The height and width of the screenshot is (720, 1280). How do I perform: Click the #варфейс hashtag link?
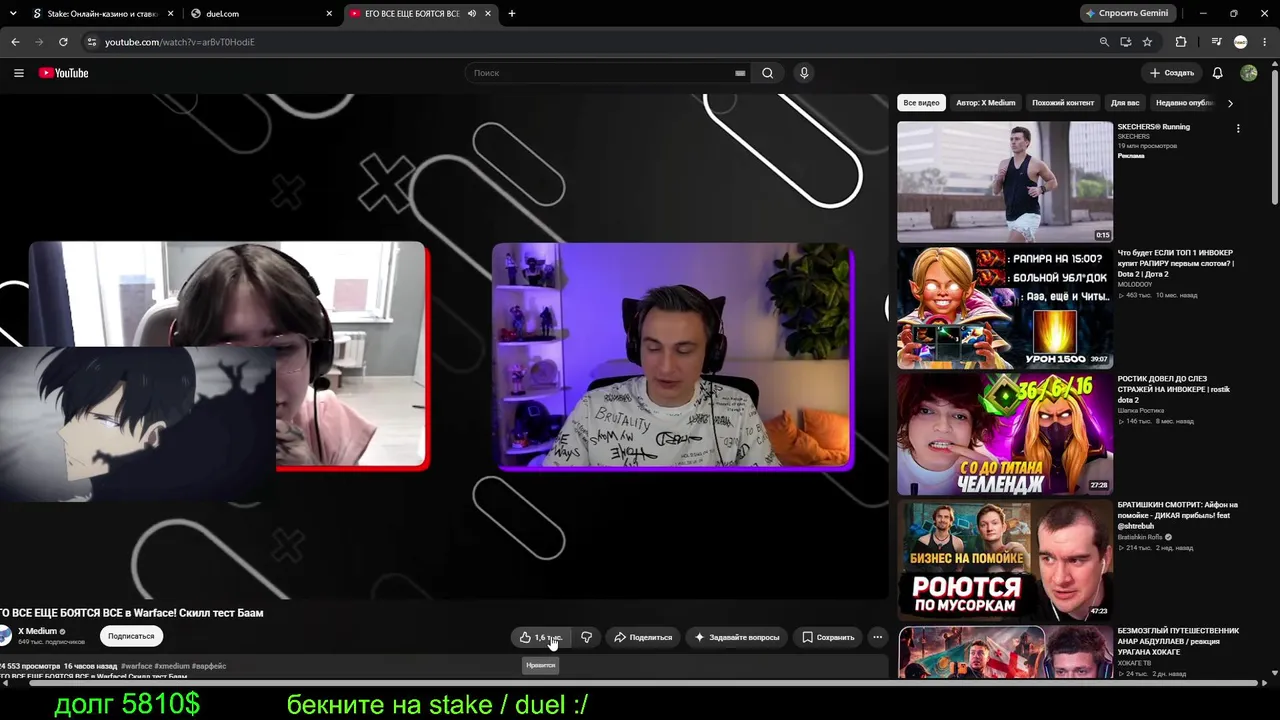[x=209, y=666]
